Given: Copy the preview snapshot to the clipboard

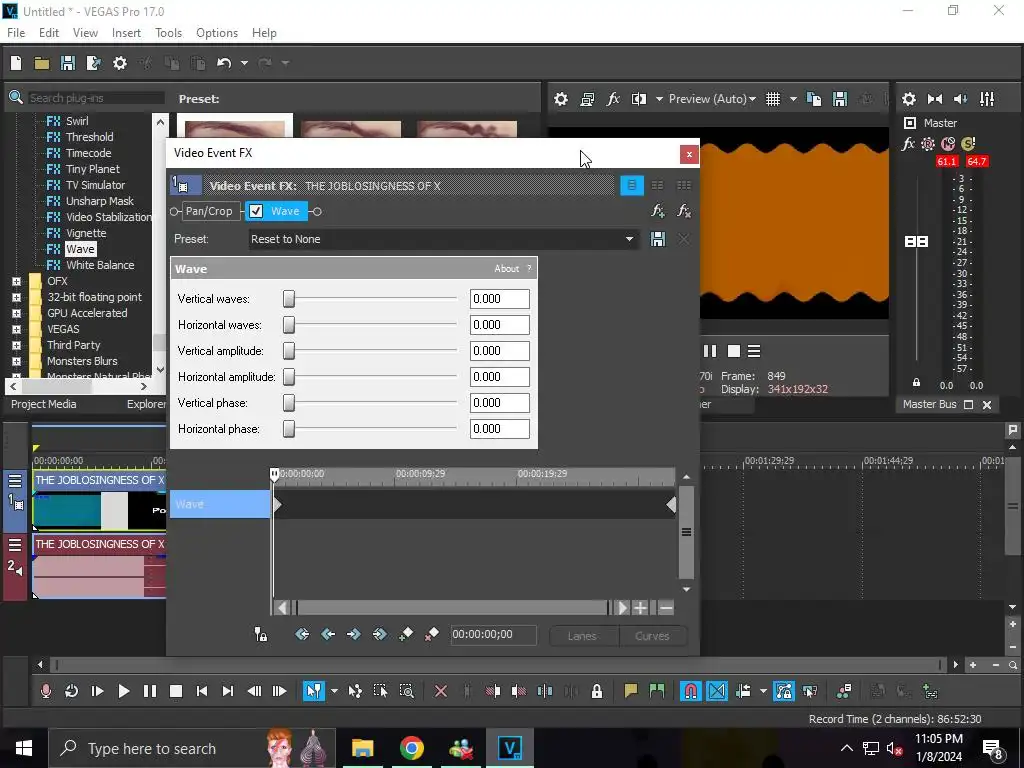Looking at the screenshot, I should pyautogui.click(x=814, y=99).
